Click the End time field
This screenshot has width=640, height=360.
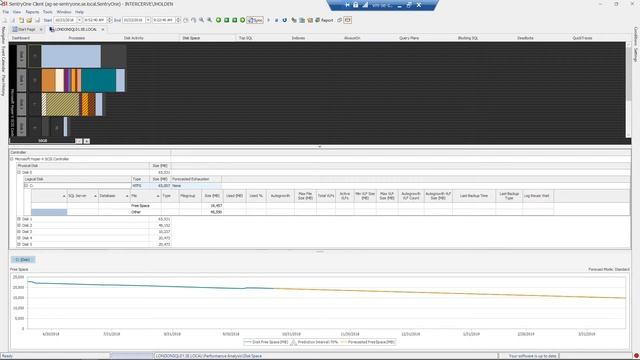[164, 20]
